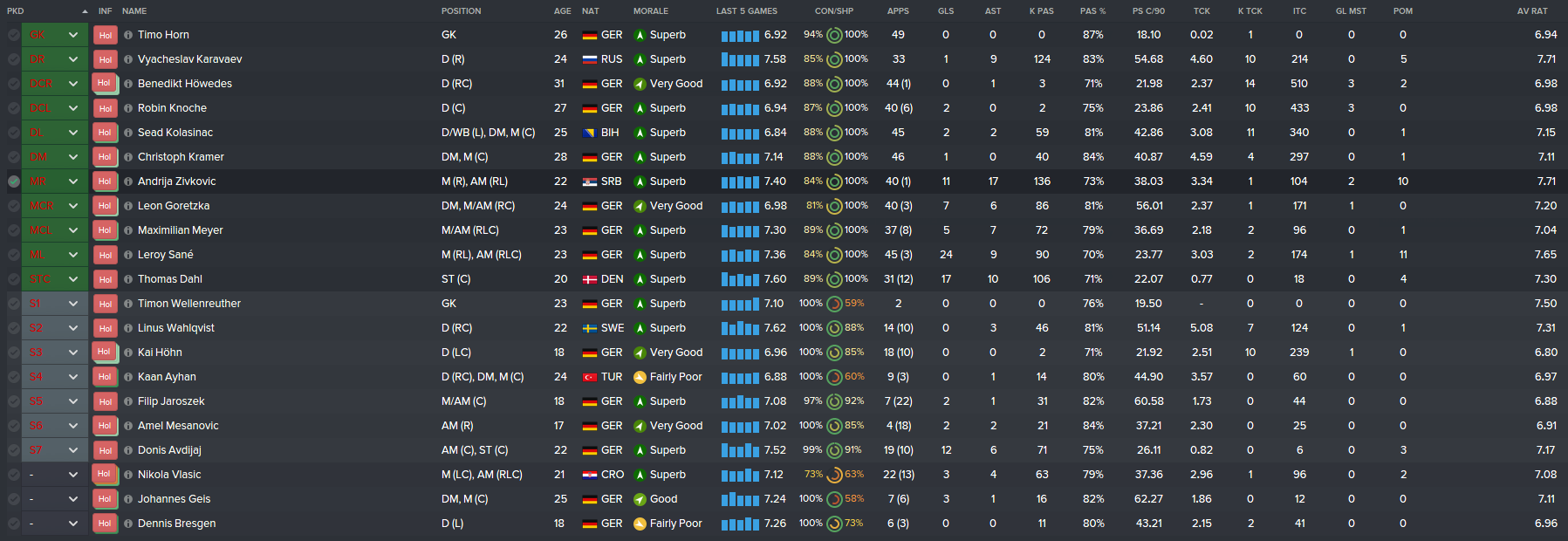This screenshot has height=541, width=1568.
Task: Click the Hol status icon for Donis Avdijaj
Action: tap(105, 450)
